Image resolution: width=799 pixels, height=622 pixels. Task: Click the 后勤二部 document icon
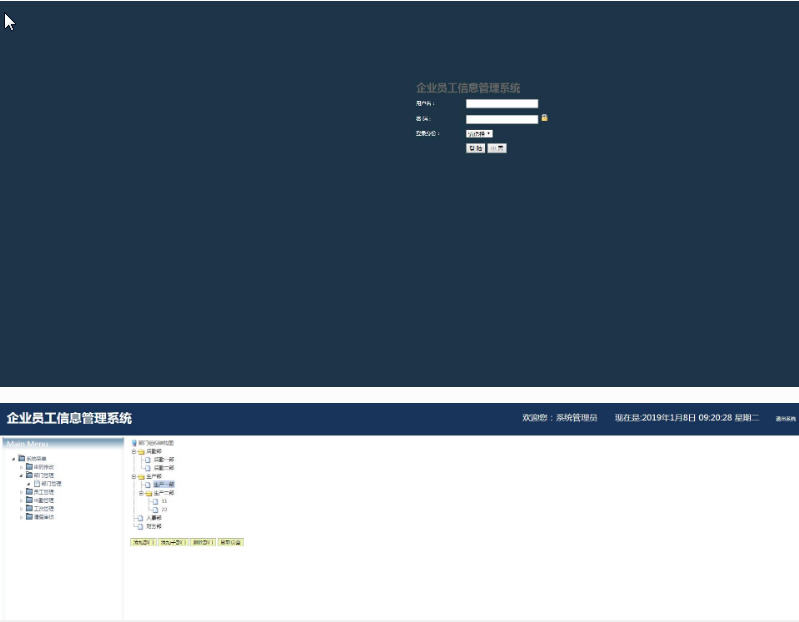pos(148,468)
